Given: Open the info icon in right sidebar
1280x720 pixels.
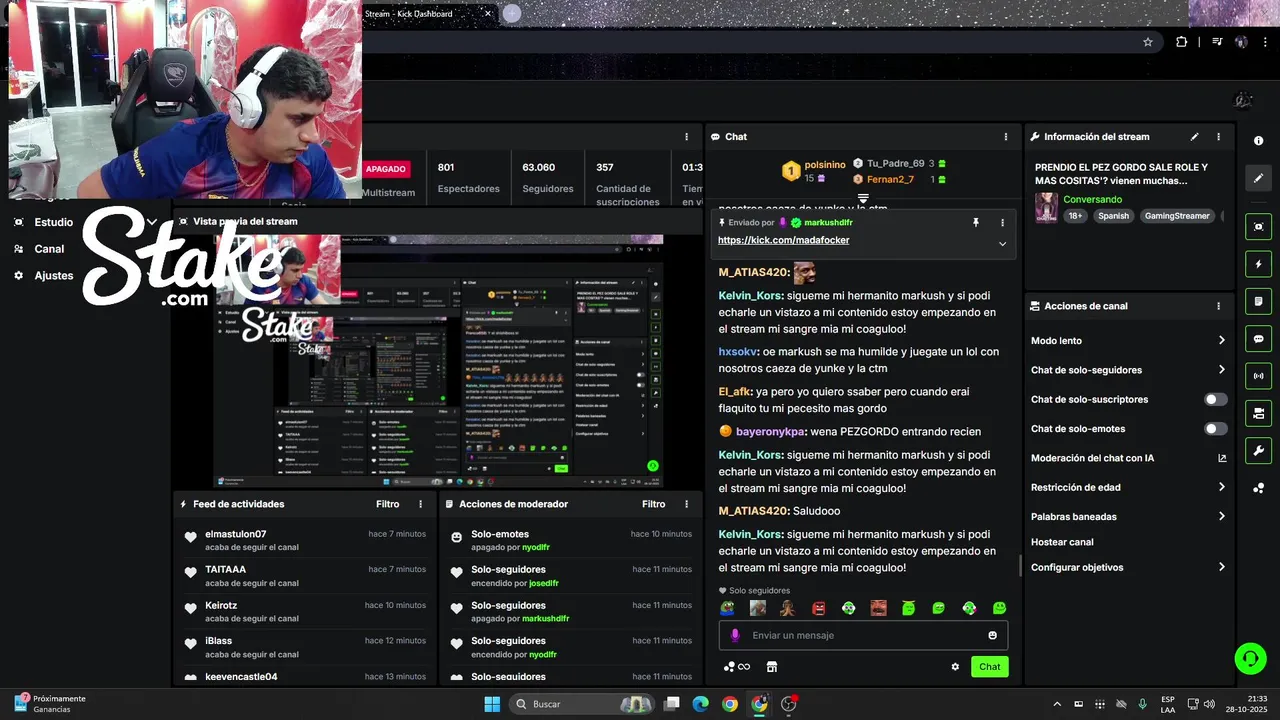Looking at the screenshot, I should (1258, 141).
